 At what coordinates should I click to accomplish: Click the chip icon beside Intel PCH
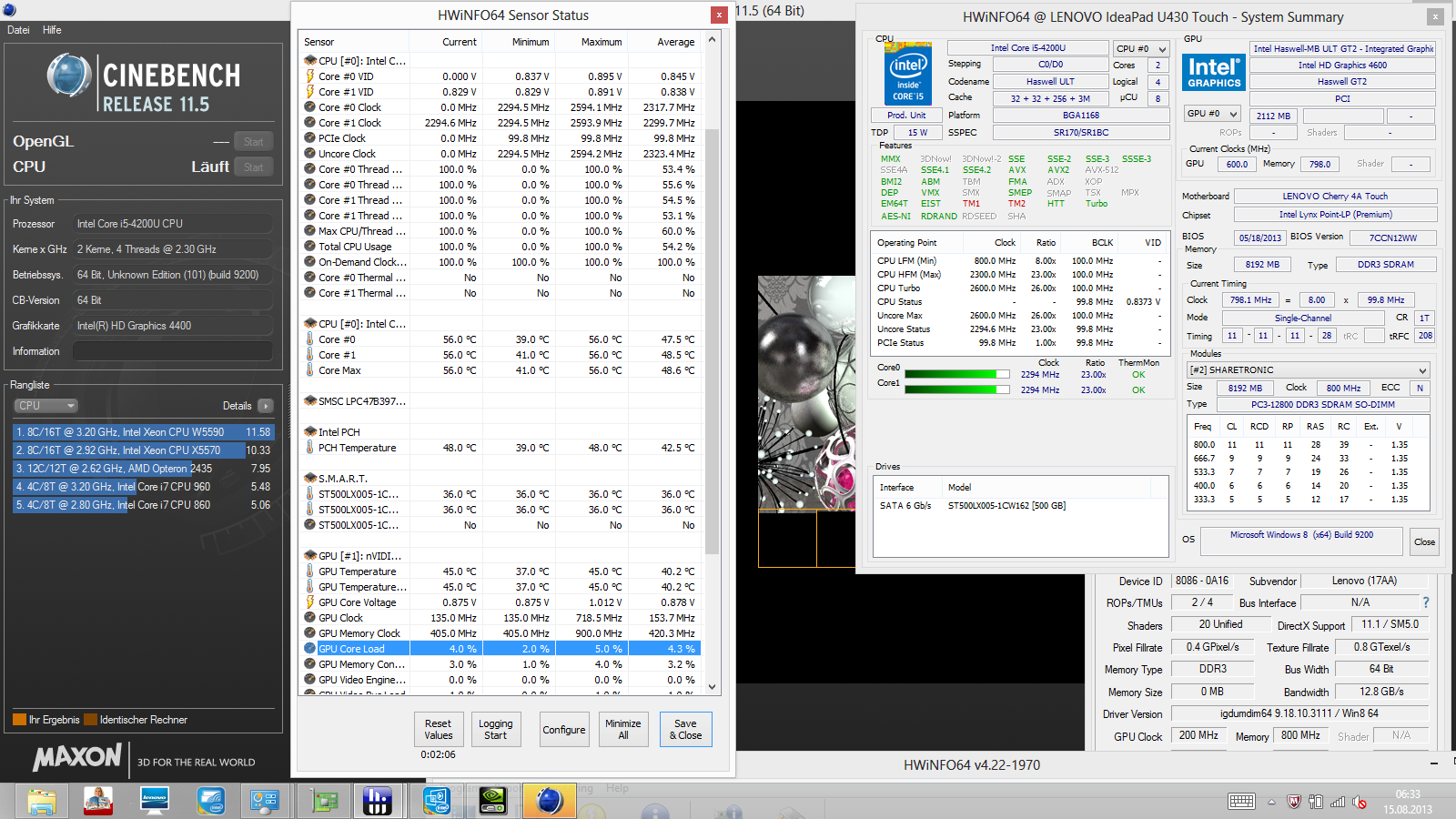310,432
